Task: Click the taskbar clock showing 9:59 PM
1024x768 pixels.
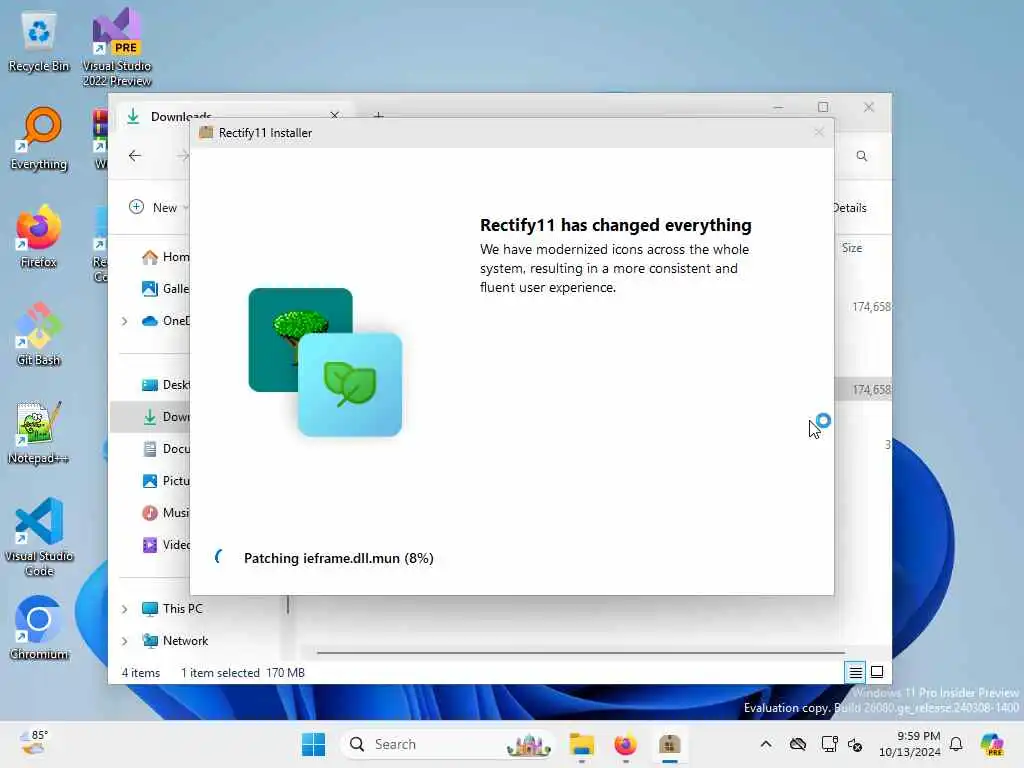Action: tap(909, 744)
